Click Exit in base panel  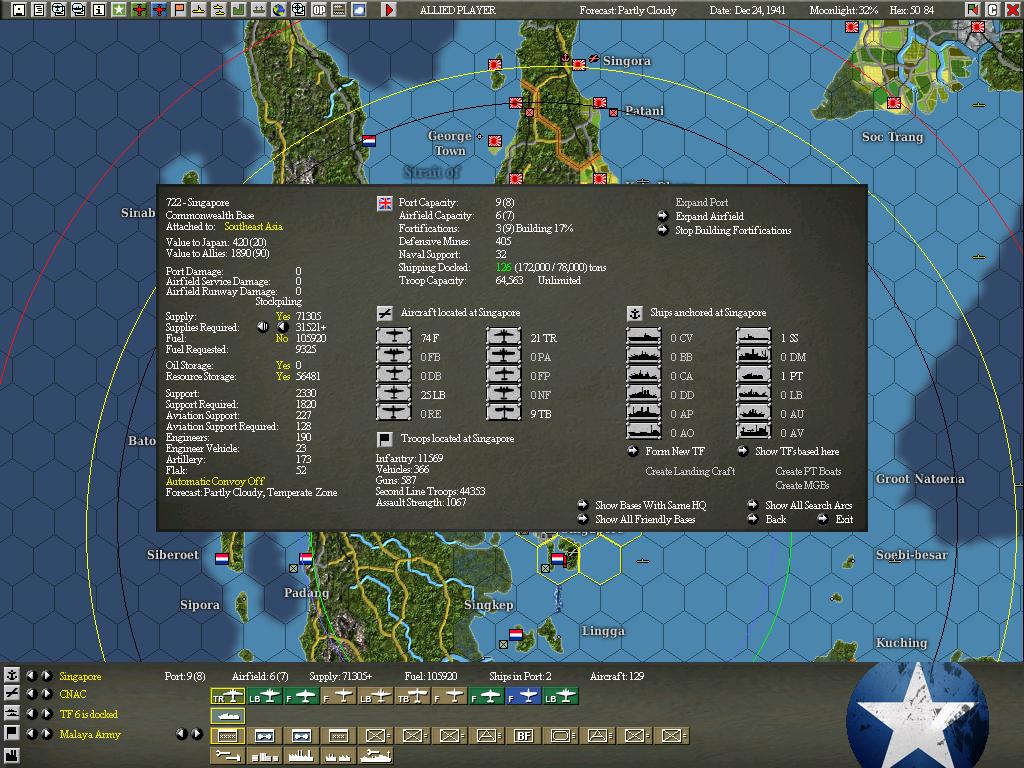pos(844,519)
